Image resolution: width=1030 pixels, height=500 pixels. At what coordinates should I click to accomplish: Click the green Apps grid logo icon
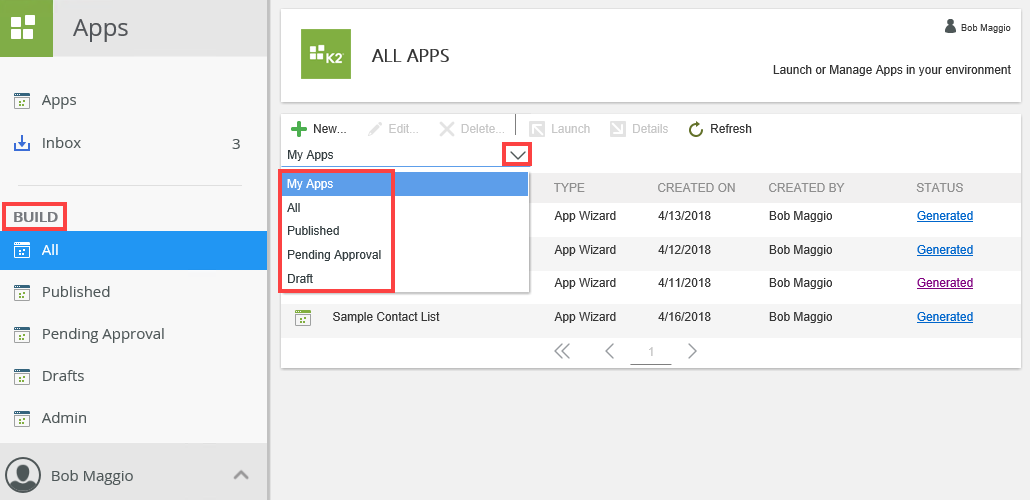26,28
